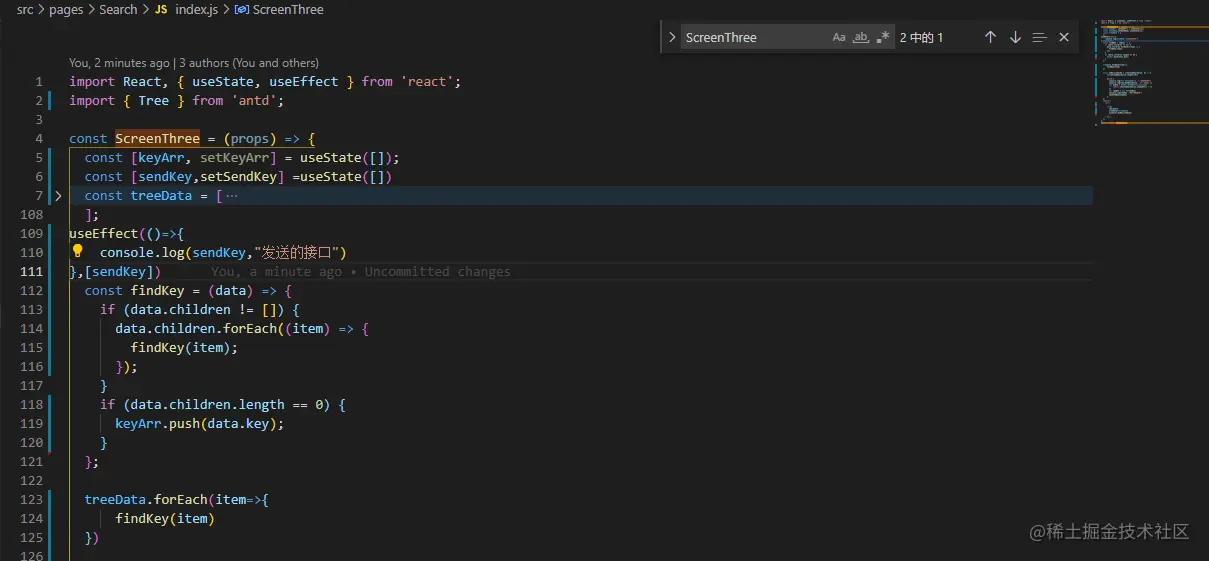Select the Search folder breadcrumb
The image size is (1209, 561).
click(x=118, y=9)
